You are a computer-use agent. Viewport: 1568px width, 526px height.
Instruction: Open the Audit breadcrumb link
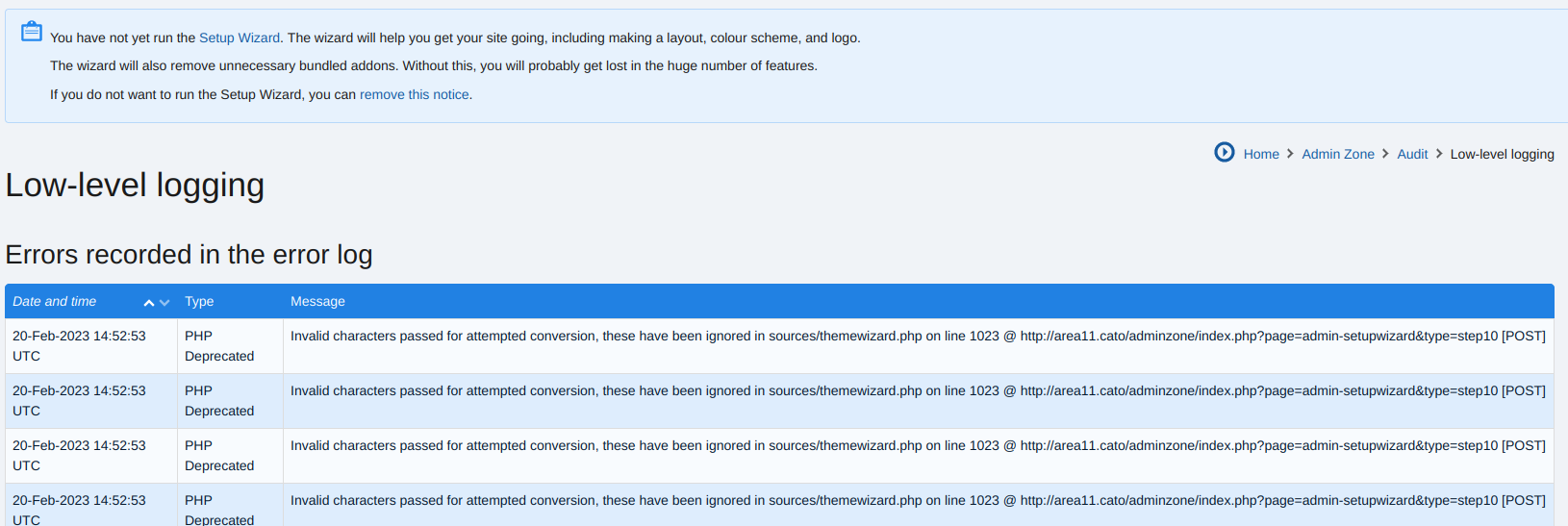point(1411,154)
